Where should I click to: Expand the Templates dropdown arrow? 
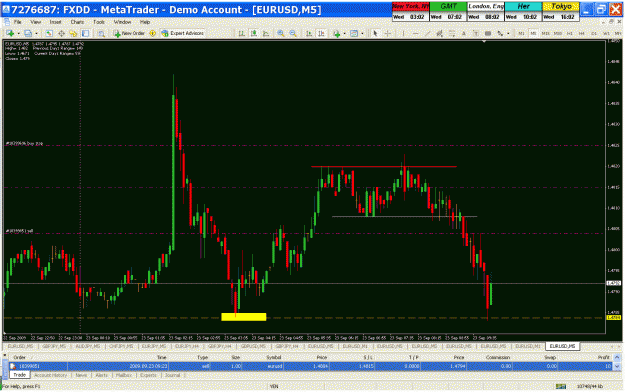pyautogui.click(x=362, y=33)
